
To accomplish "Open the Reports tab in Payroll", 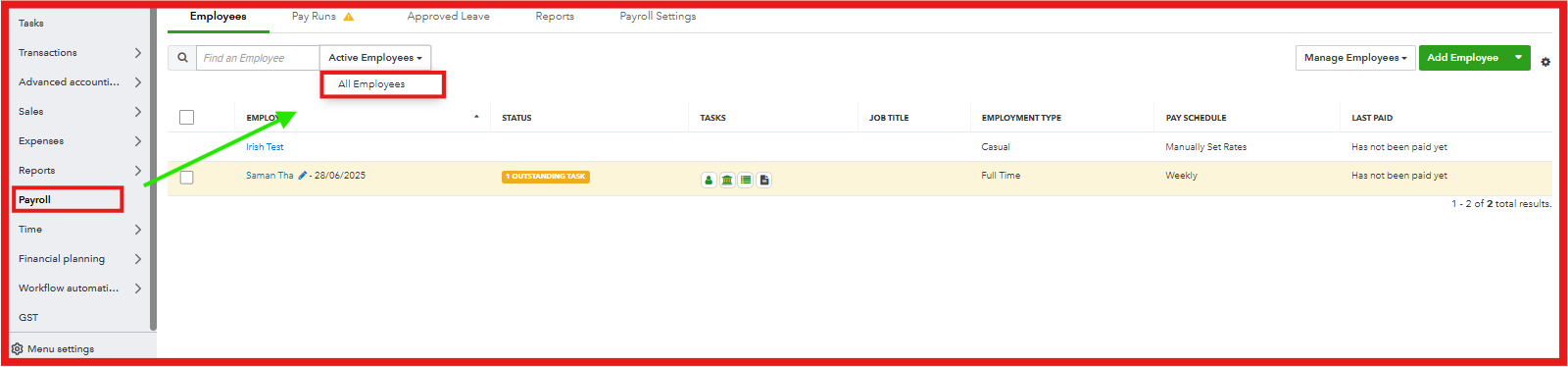I will pos(555,17).
